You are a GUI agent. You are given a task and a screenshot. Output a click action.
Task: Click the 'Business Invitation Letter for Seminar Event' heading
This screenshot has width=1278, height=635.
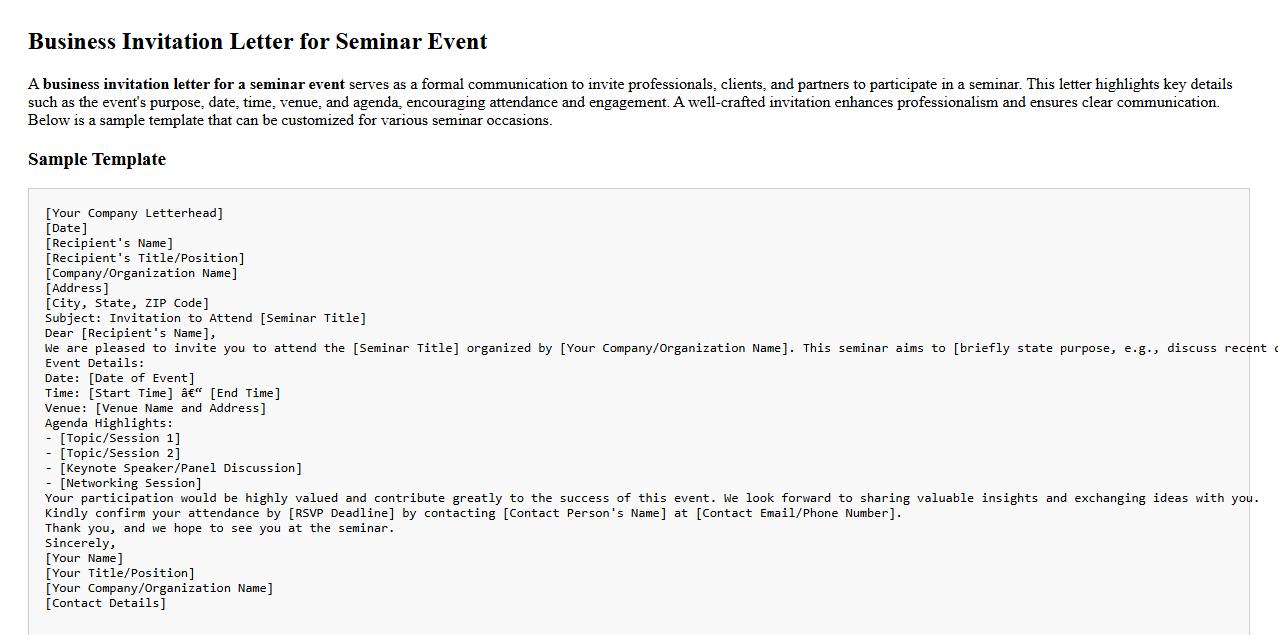click(257, 42)
